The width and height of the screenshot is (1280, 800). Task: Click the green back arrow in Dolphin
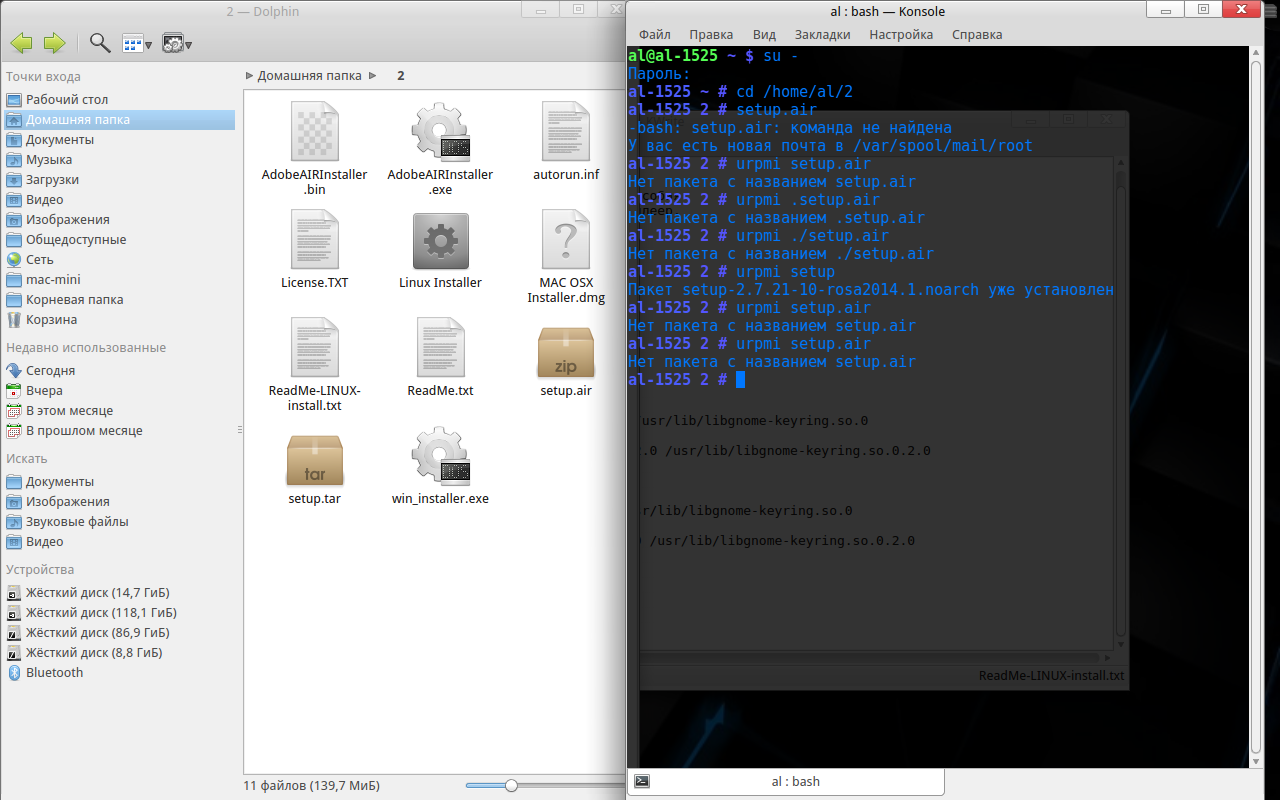click(x=21, y=43)
